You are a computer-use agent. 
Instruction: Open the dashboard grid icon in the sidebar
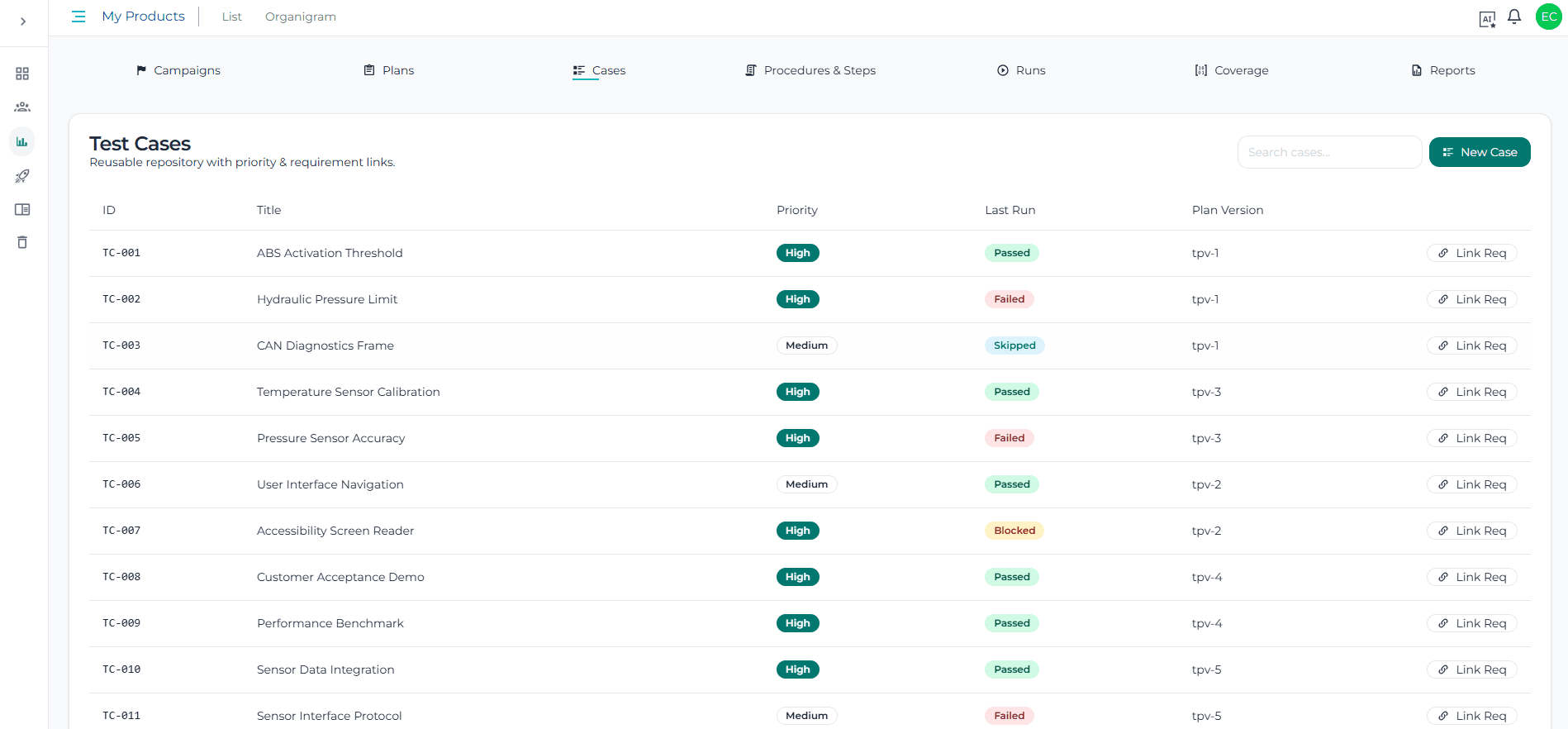click(22, 74)
